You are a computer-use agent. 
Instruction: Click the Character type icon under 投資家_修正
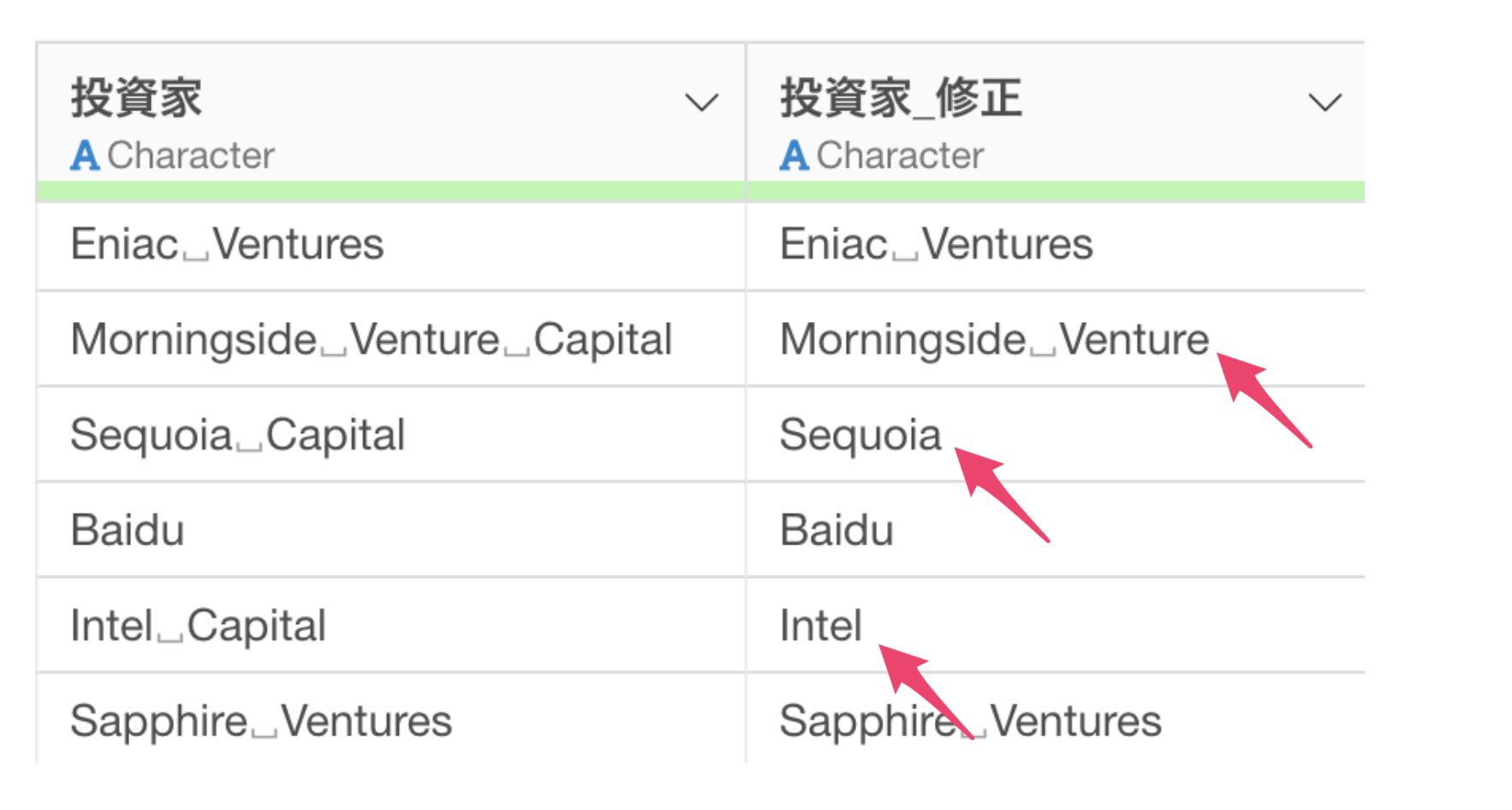point(794,156)
